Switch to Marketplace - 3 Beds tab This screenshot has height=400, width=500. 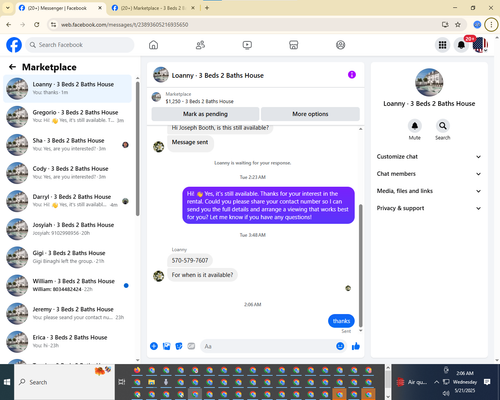click(153, 8)
